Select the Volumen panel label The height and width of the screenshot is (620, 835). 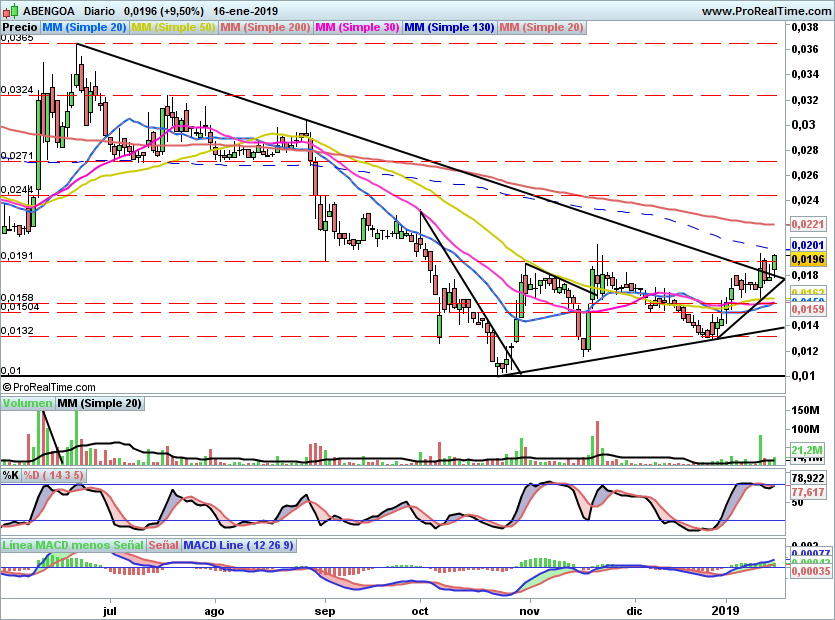click(28, 403)
